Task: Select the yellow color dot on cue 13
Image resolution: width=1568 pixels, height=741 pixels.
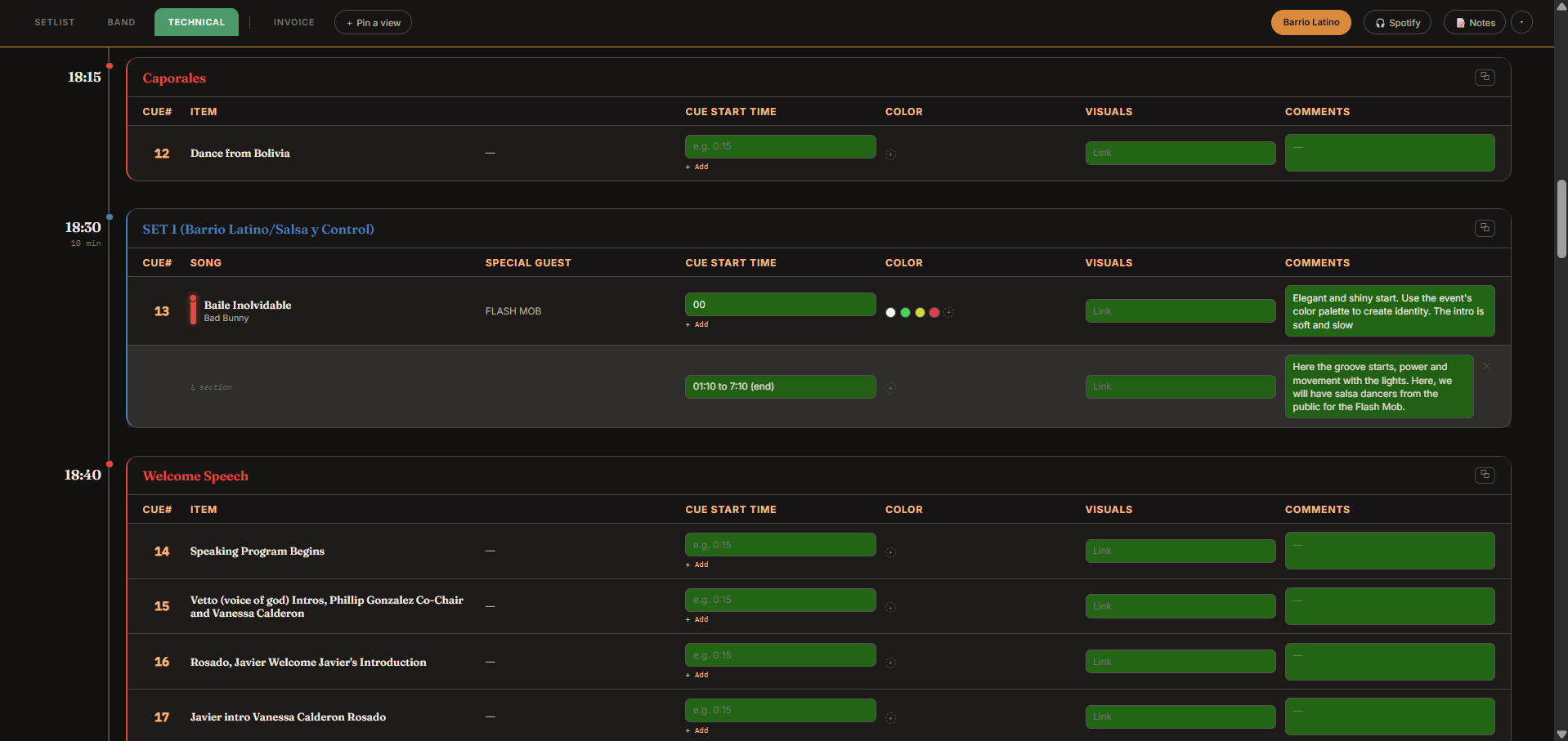Action: pos(920,312)
